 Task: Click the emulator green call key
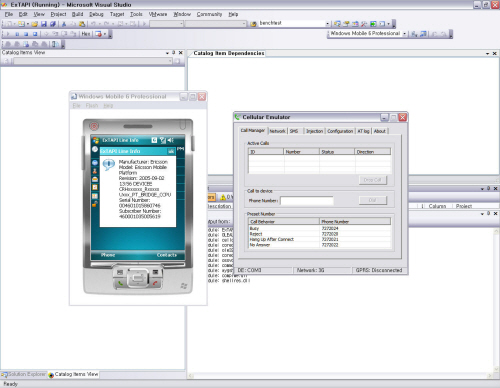[120, 284]
